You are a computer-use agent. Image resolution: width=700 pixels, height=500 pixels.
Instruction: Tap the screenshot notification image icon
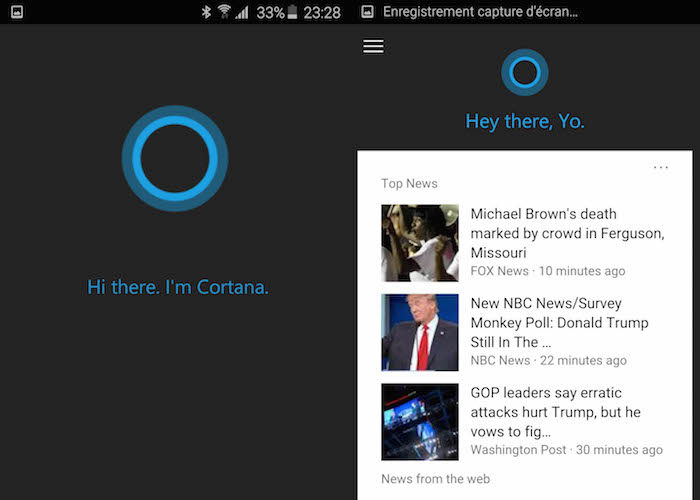click(367, 12)
